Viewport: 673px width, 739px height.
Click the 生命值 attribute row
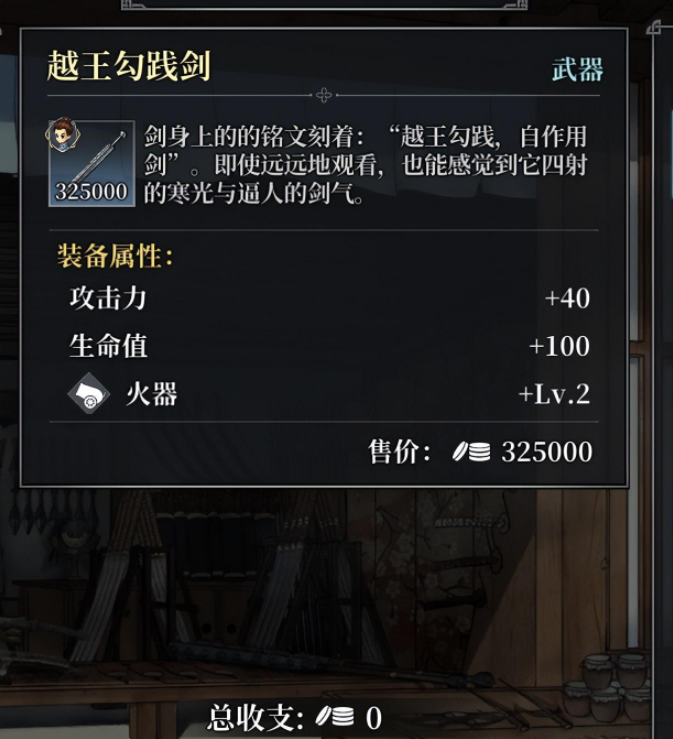pos(329,345)
